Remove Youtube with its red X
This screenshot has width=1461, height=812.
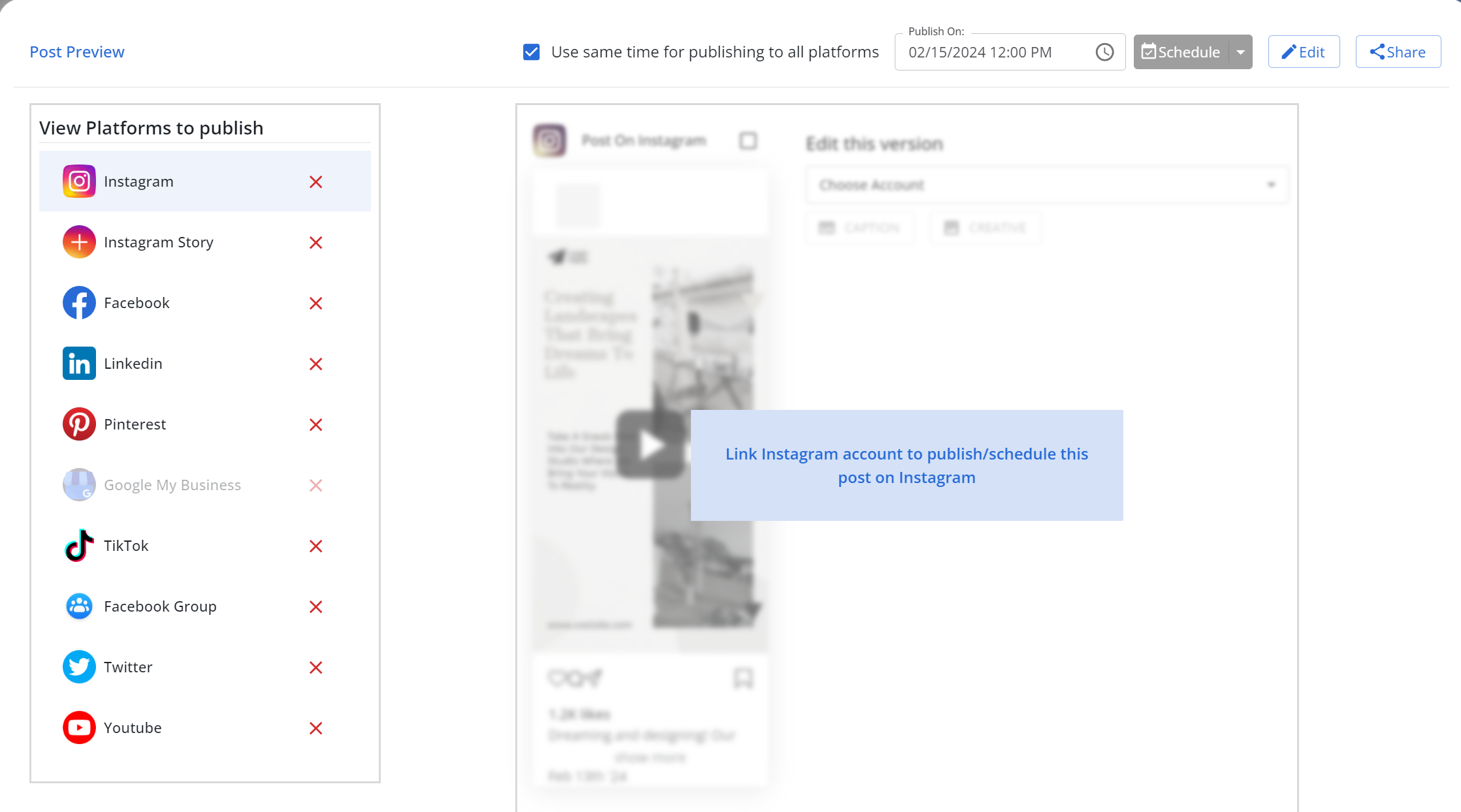tap(316, 728)
